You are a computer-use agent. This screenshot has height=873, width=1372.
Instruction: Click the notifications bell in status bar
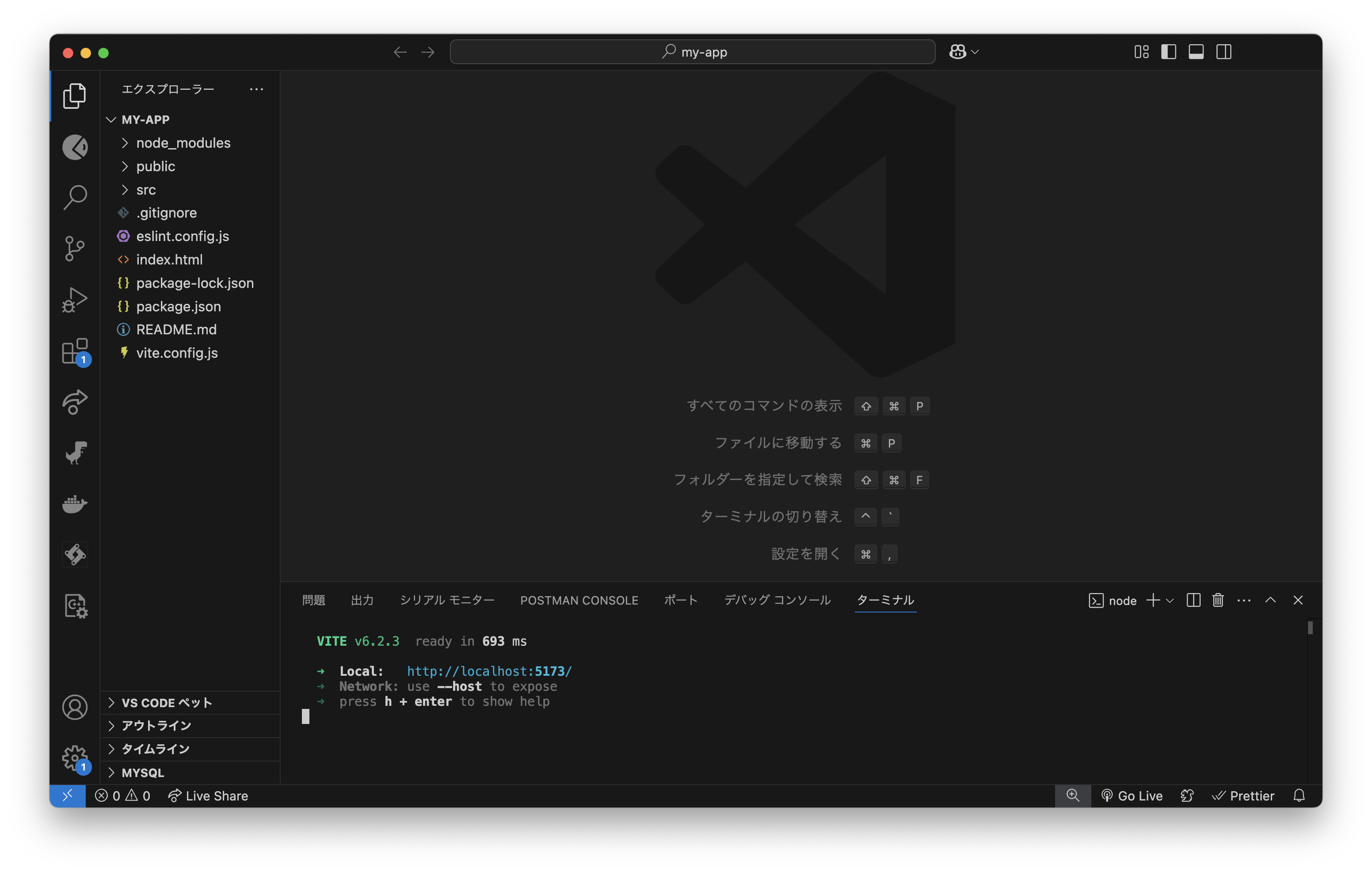pos(1299,796)
